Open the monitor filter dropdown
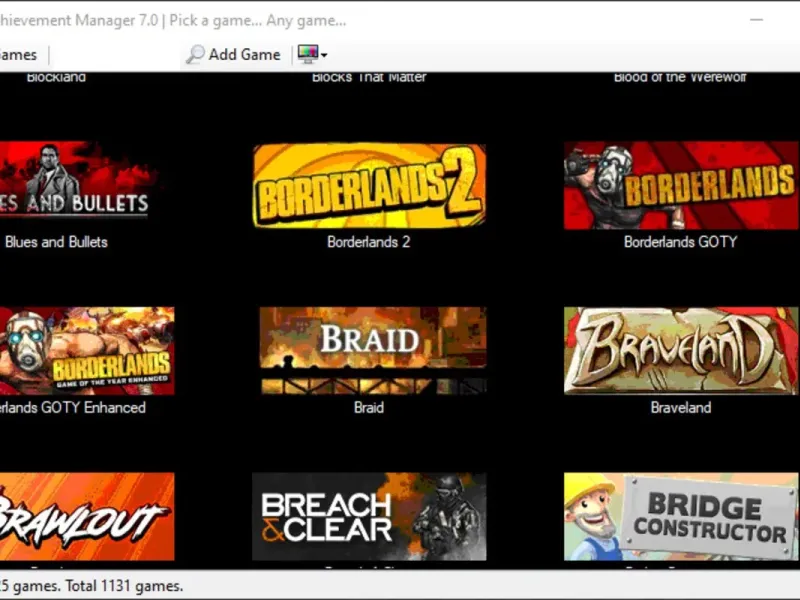 pyautogui.click(x=312, y=54)
